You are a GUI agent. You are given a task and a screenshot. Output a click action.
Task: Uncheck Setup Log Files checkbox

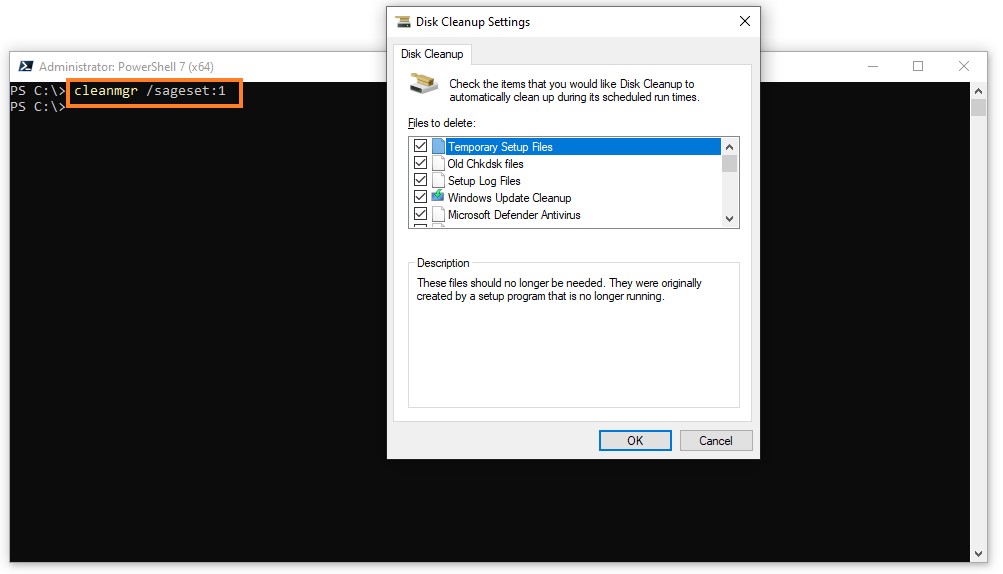tap(420, 180)
